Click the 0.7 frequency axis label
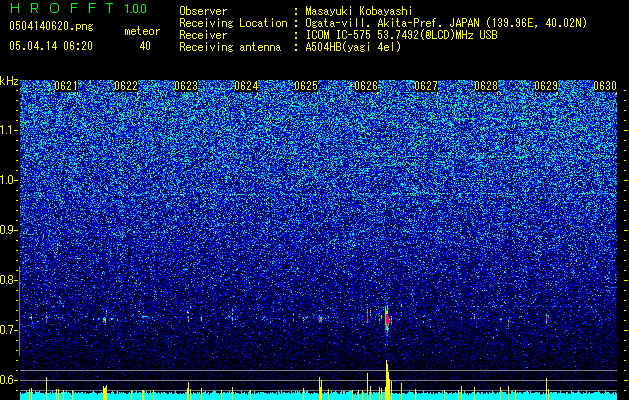Viewport: 629px width, 400px height. click(x=8, y=330)
